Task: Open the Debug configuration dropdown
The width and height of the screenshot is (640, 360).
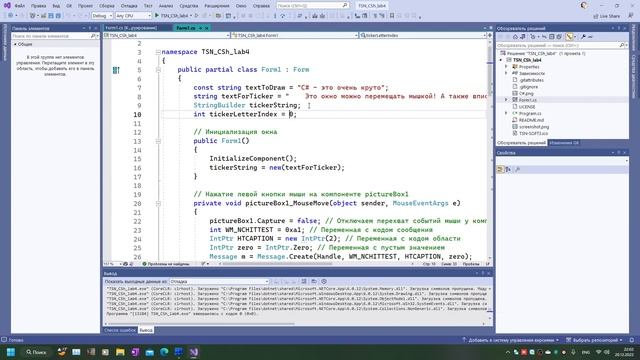Action: coord(102,16)
